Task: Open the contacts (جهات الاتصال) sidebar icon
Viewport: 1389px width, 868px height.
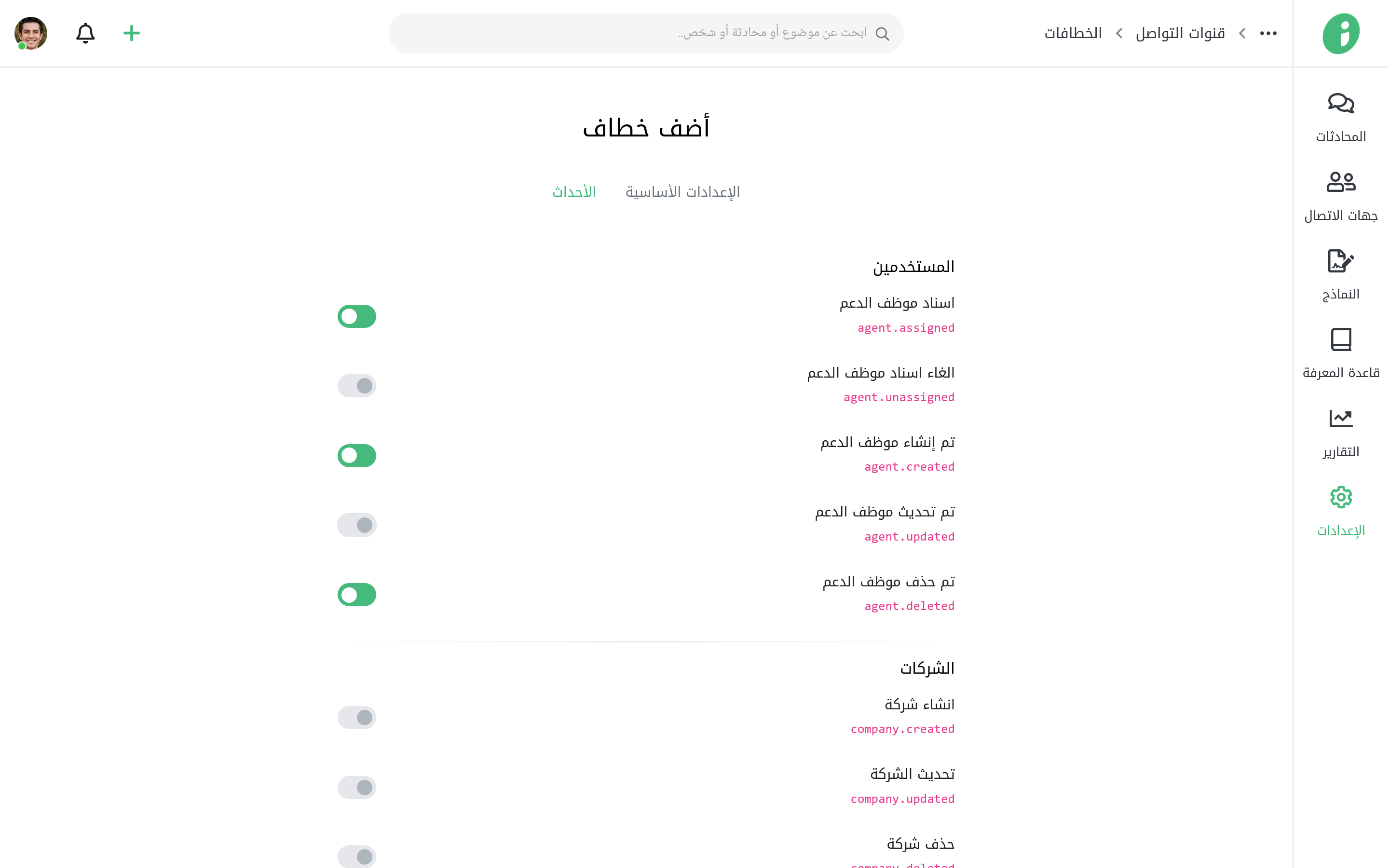Action: (x=1340, y=183)
